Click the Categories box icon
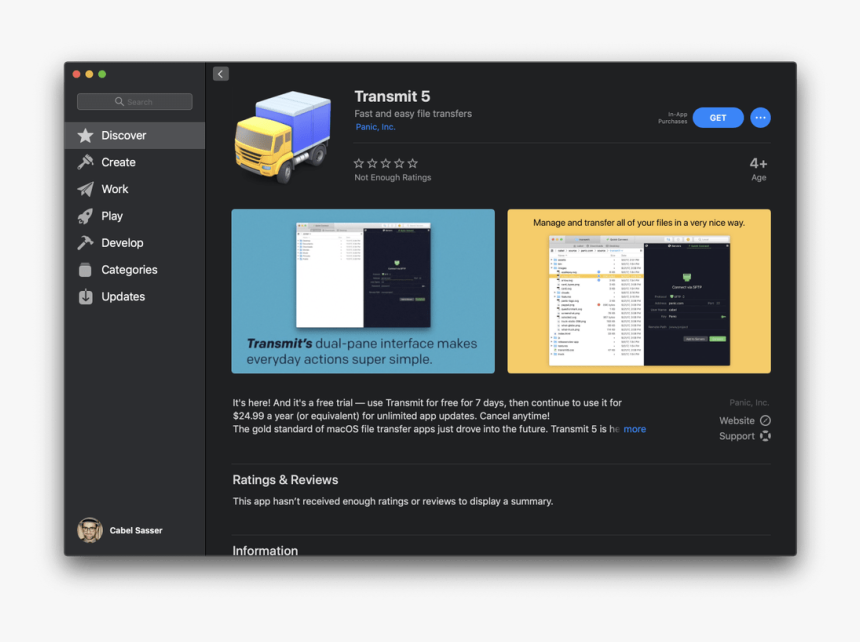860x642 pixels. [86, 270]
